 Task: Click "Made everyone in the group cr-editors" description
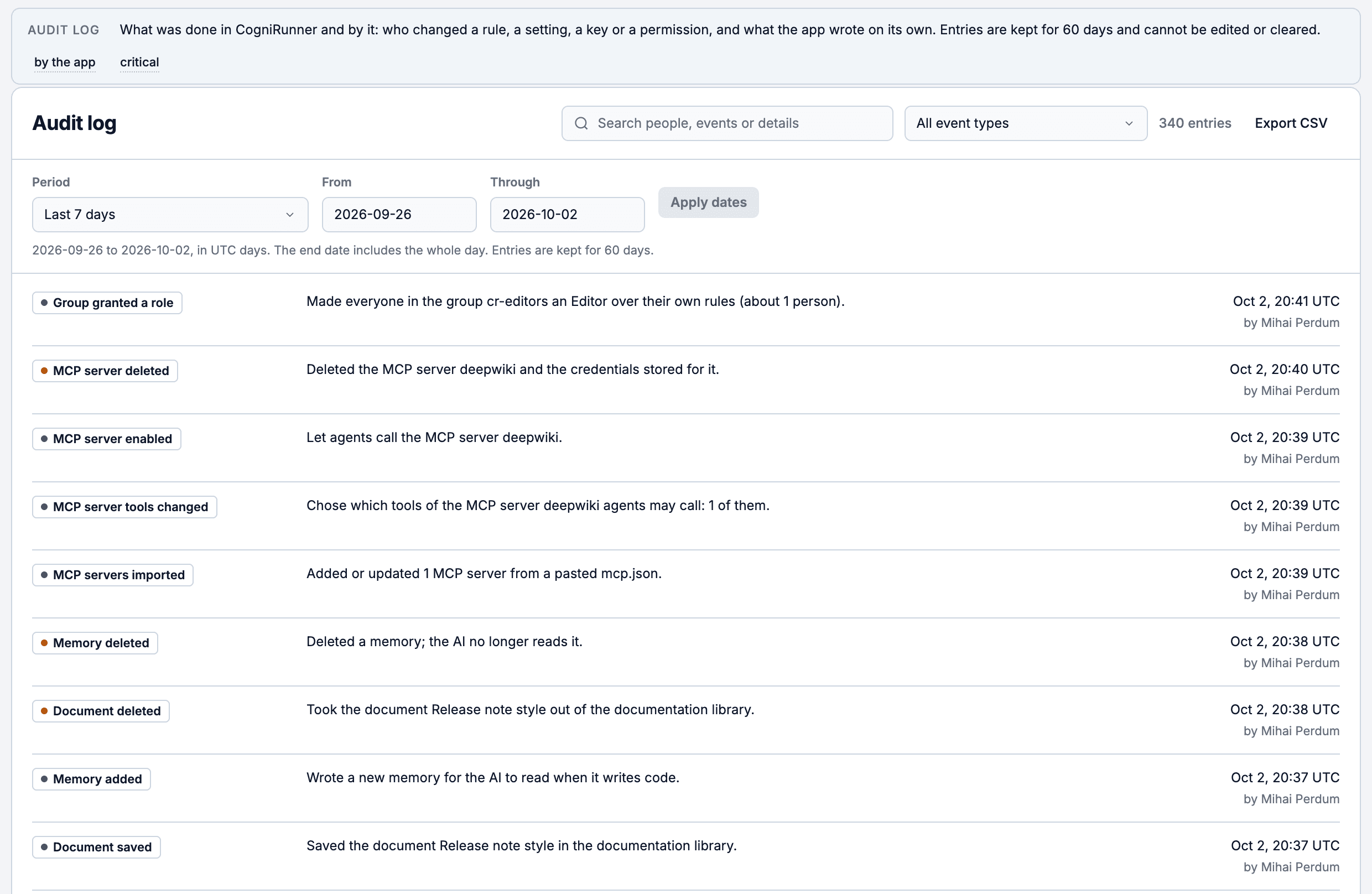[x=575, y=302]
